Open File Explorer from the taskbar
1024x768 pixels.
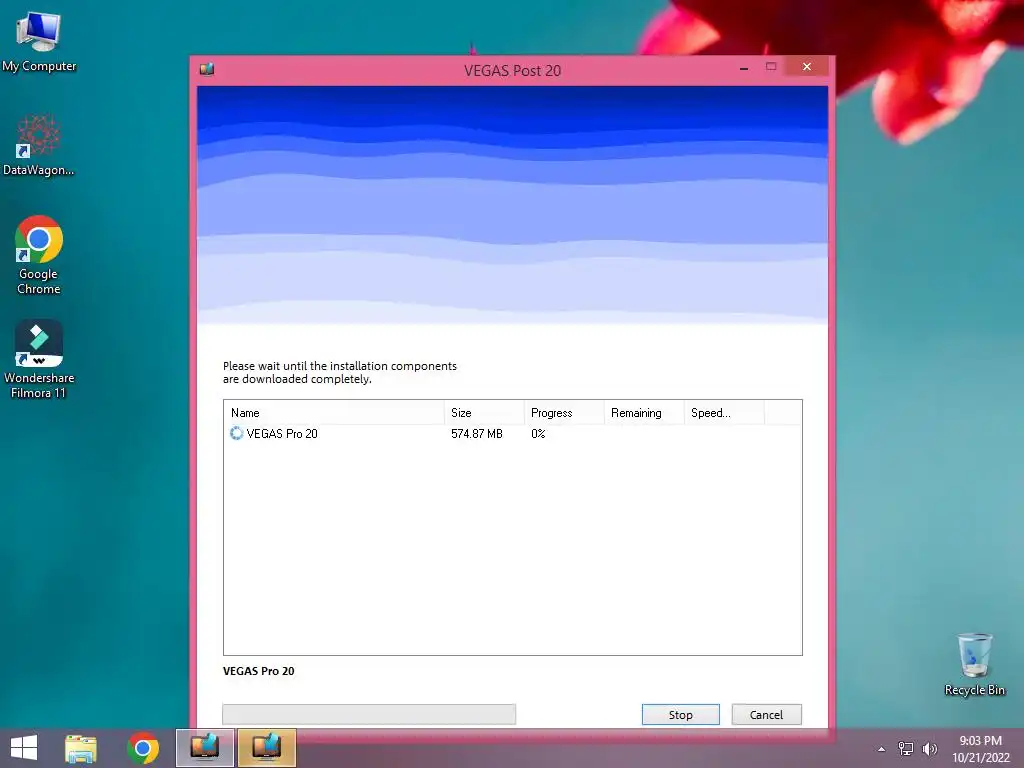click(81, 748)
